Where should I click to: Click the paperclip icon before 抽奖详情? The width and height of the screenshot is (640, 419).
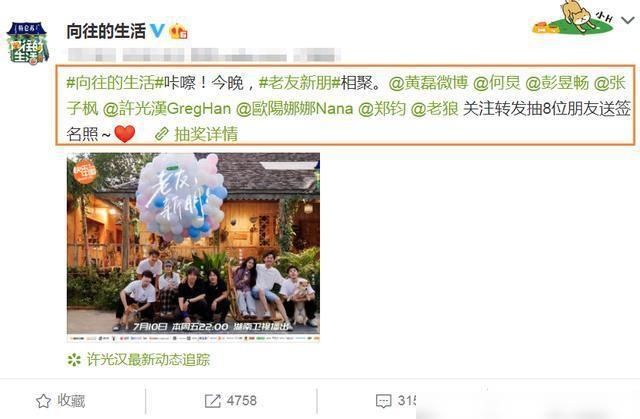pos(162,134)
